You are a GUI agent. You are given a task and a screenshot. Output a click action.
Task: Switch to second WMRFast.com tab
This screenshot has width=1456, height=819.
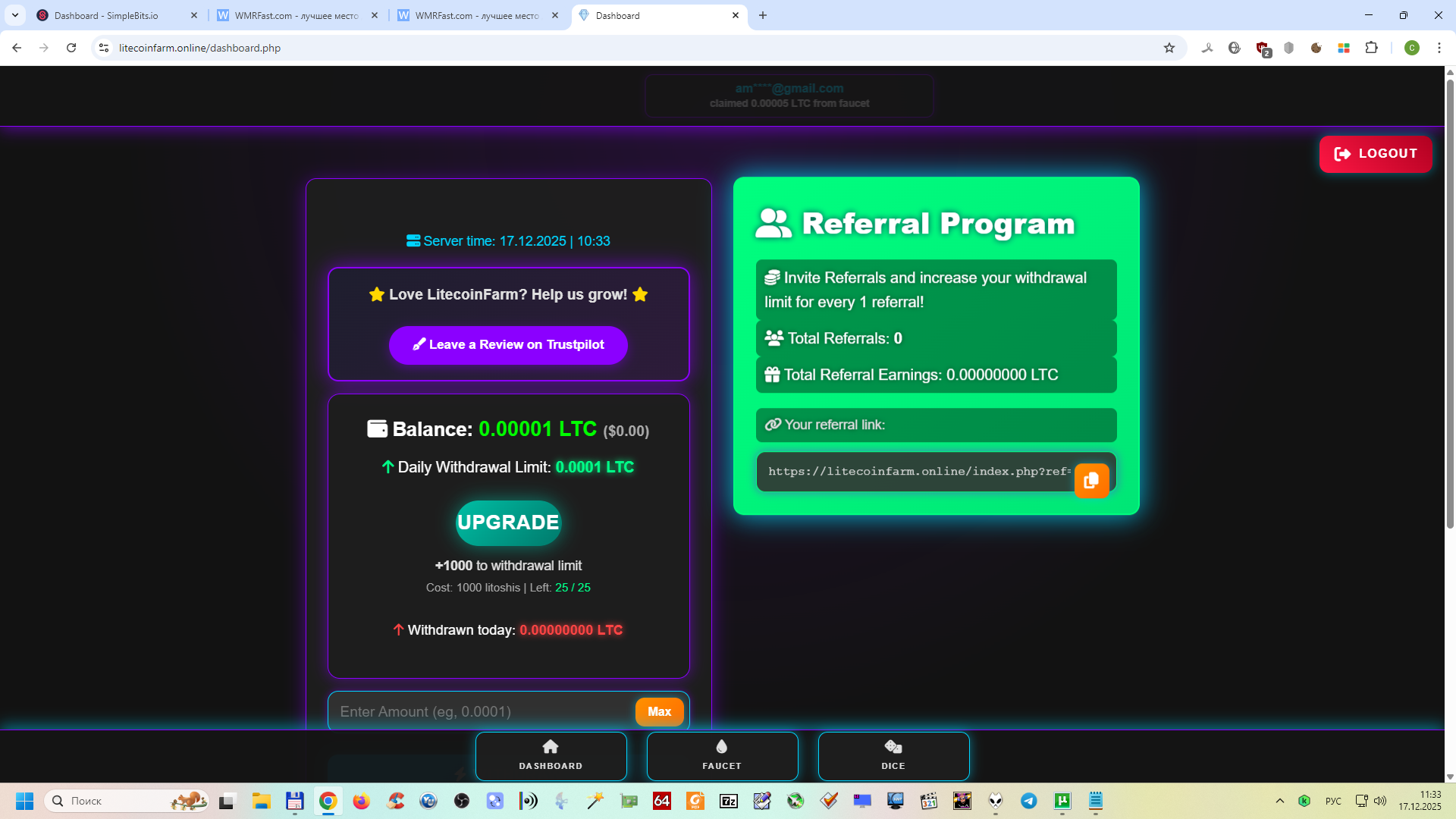(476, 15)
